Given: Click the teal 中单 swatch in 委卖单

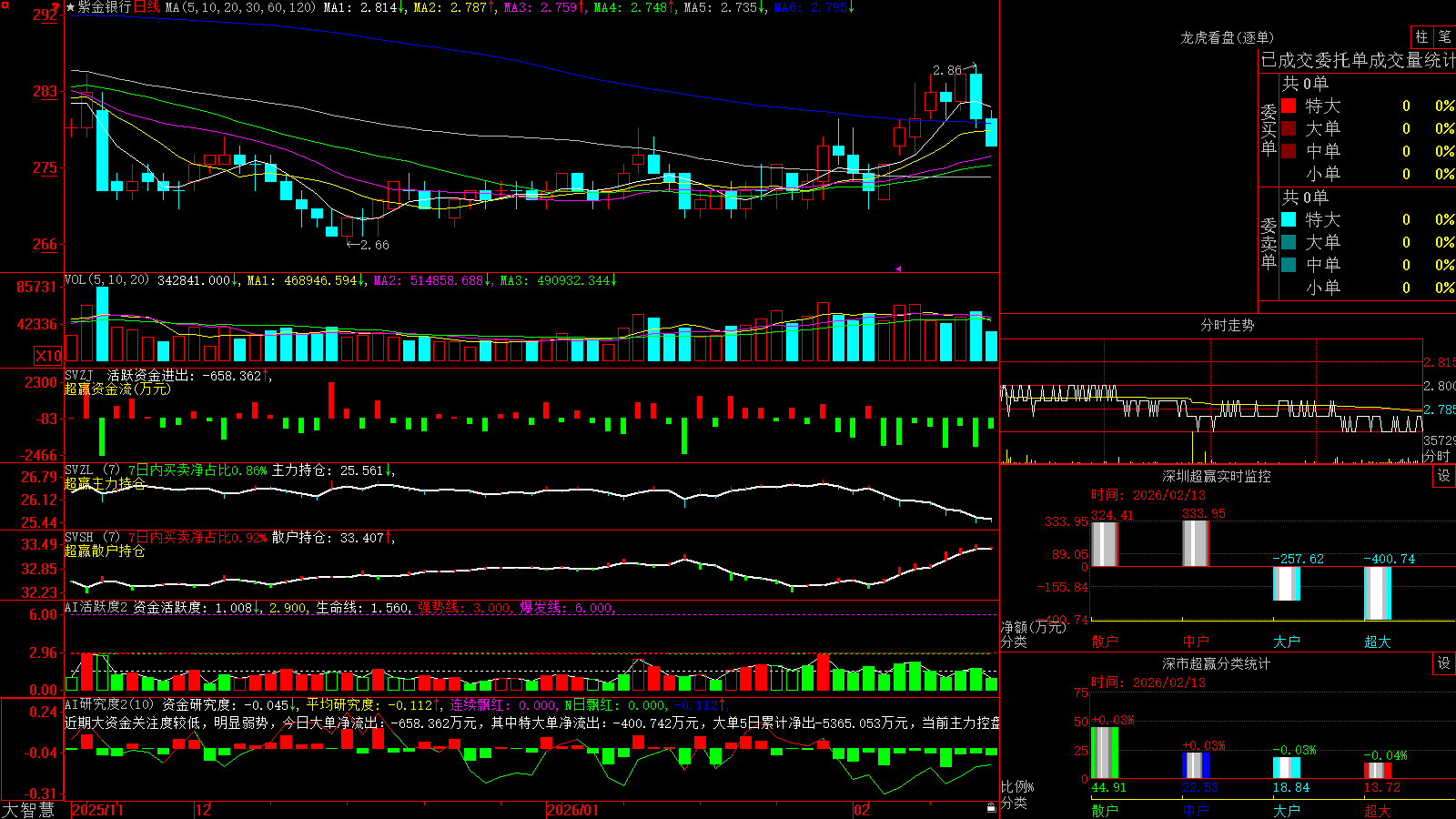Looking at the screenshot, I should click(1289, 265).
